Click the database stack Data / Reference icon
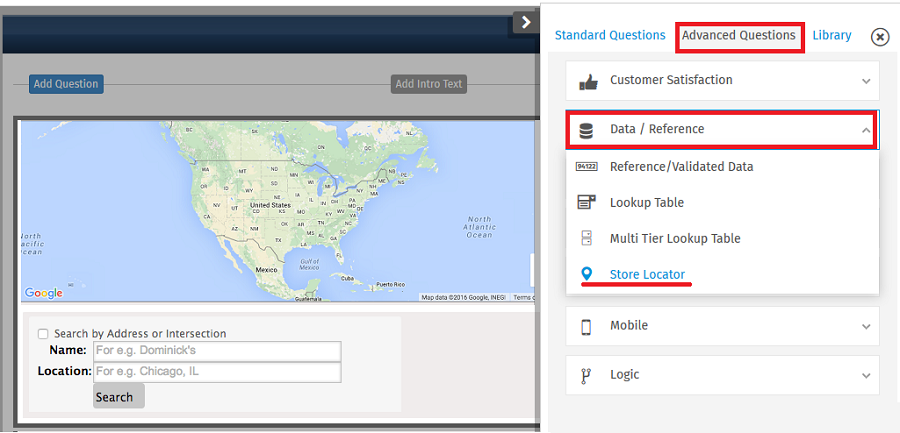The width and height of the screenshot is (900, 433). [586, 132]
